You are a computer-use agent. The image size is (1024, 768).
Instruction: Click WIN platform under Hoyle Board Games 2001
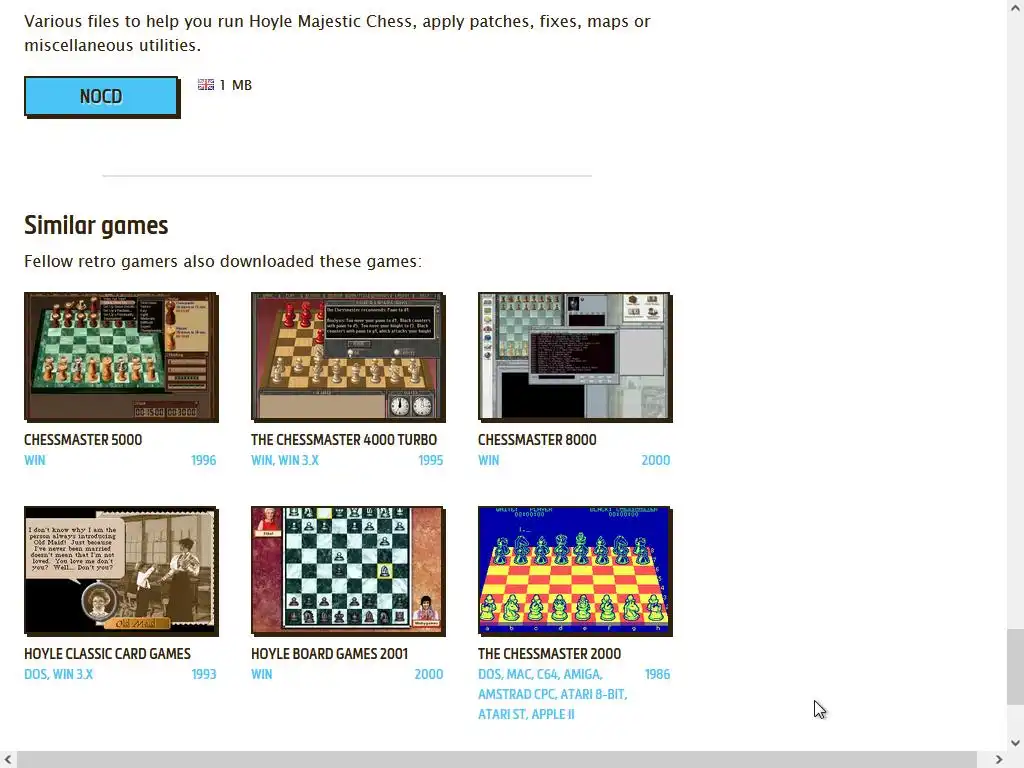click(x=261, y=674)
